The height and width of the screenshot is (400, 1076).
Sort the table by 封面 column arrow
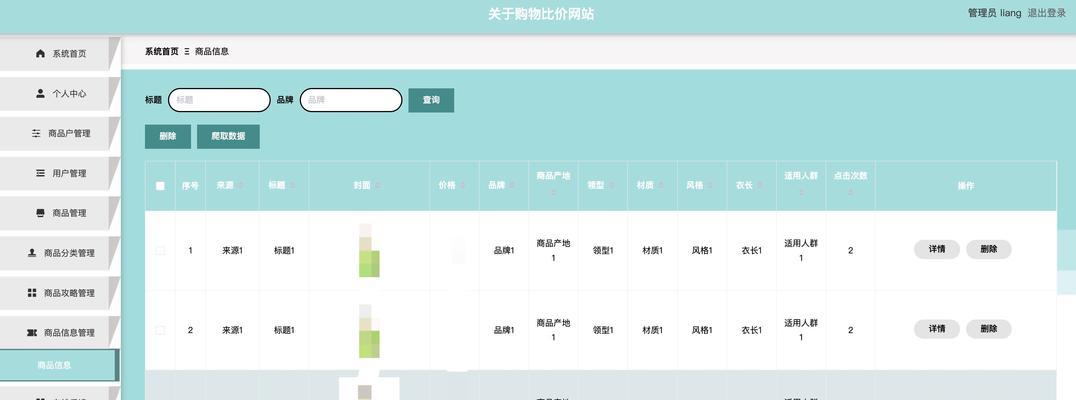pyautogui.click(x=378, y=186)
